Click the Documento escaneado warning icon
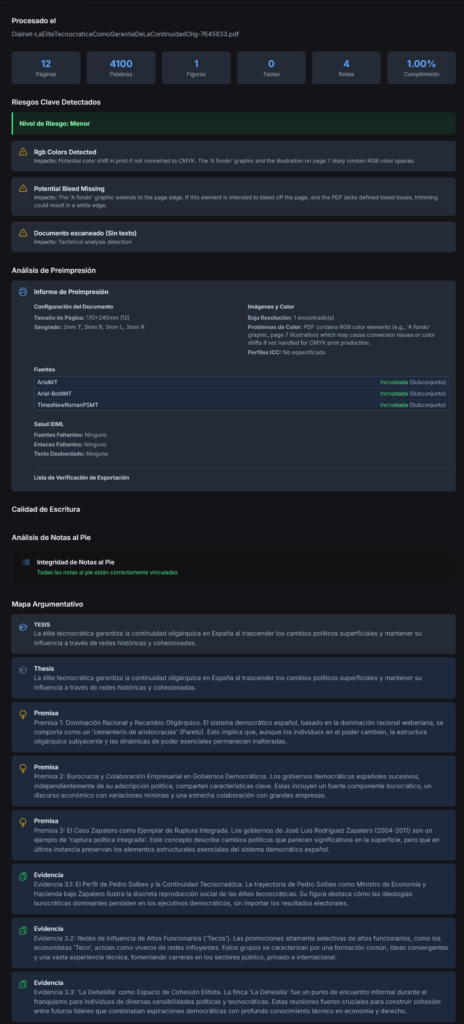Image resolution: width=464 pixels, height=1024 pixels. tap(23, 232)
